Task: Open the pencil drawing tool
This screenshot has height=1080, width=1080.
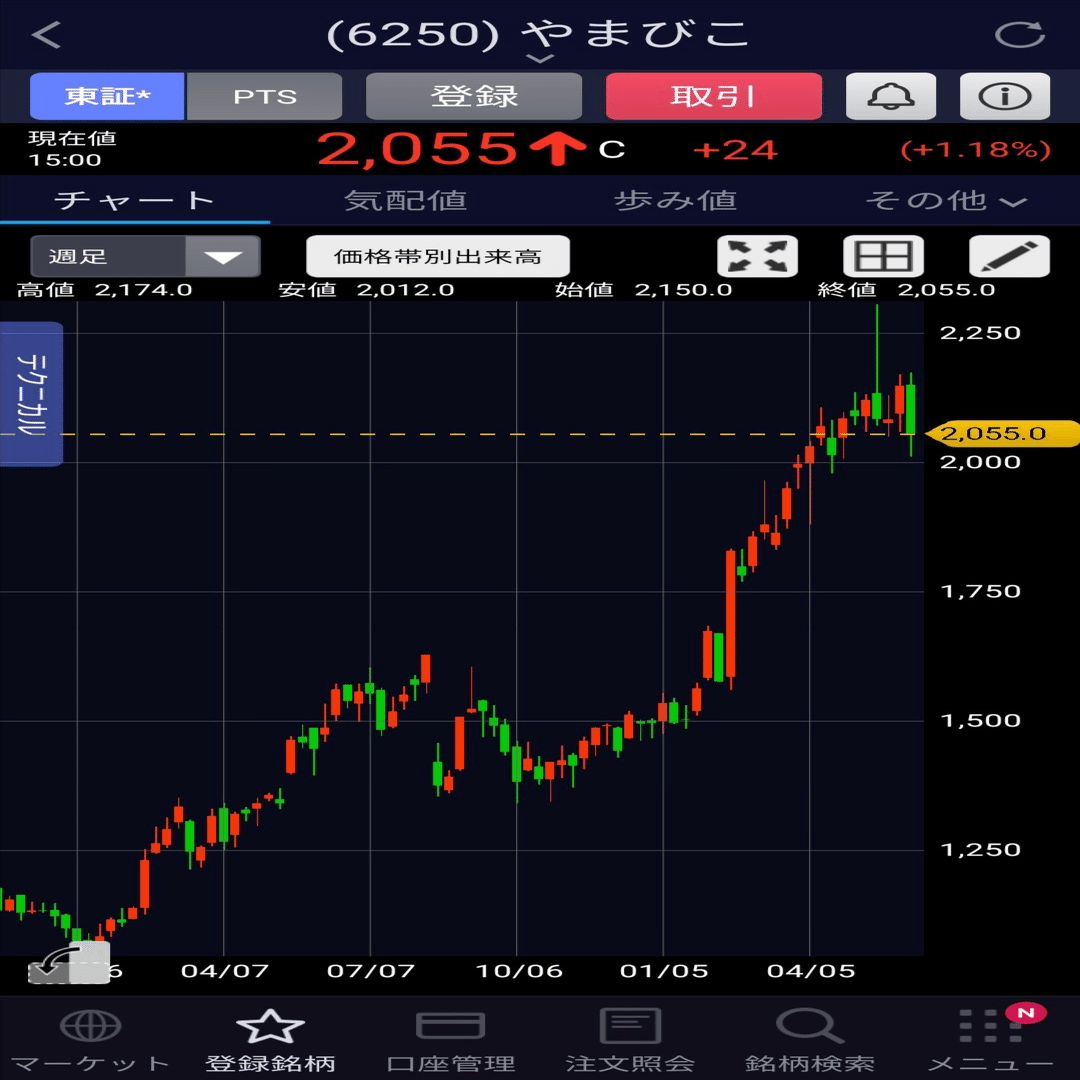Action: 1010,256
